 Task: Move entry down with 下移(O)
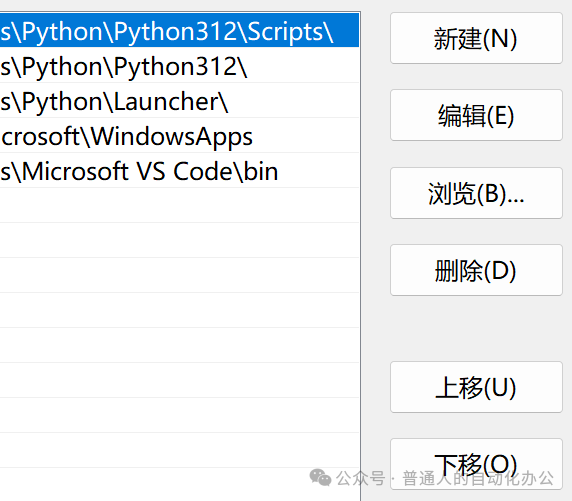(x=476, y=464)
